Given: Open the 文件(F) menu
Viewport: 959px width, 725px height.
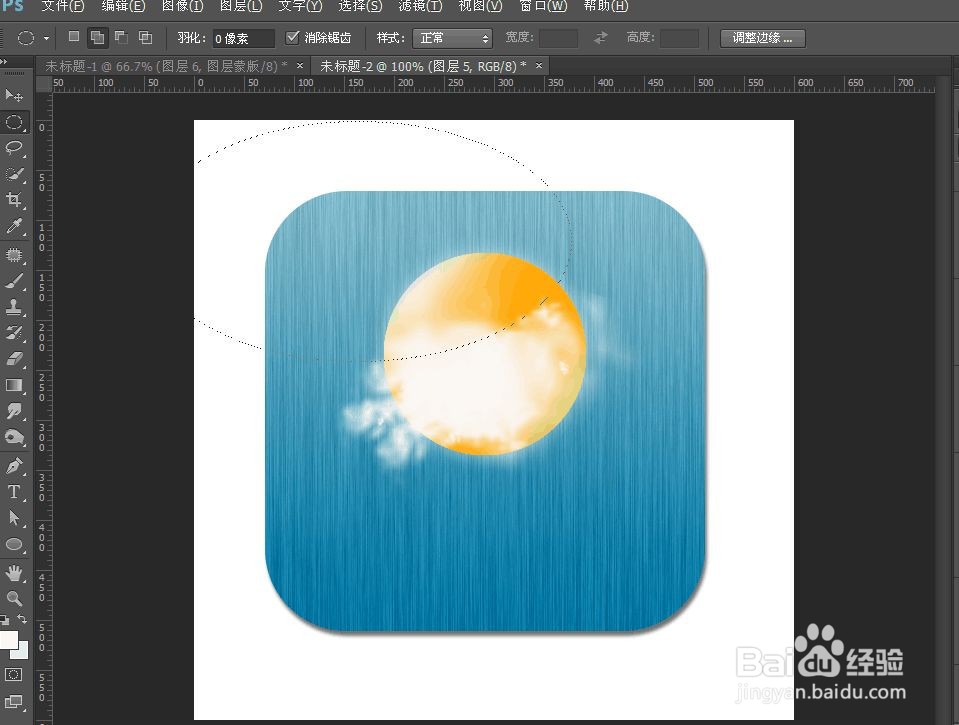Looking at the screenshot, I should tap(62, 6).
